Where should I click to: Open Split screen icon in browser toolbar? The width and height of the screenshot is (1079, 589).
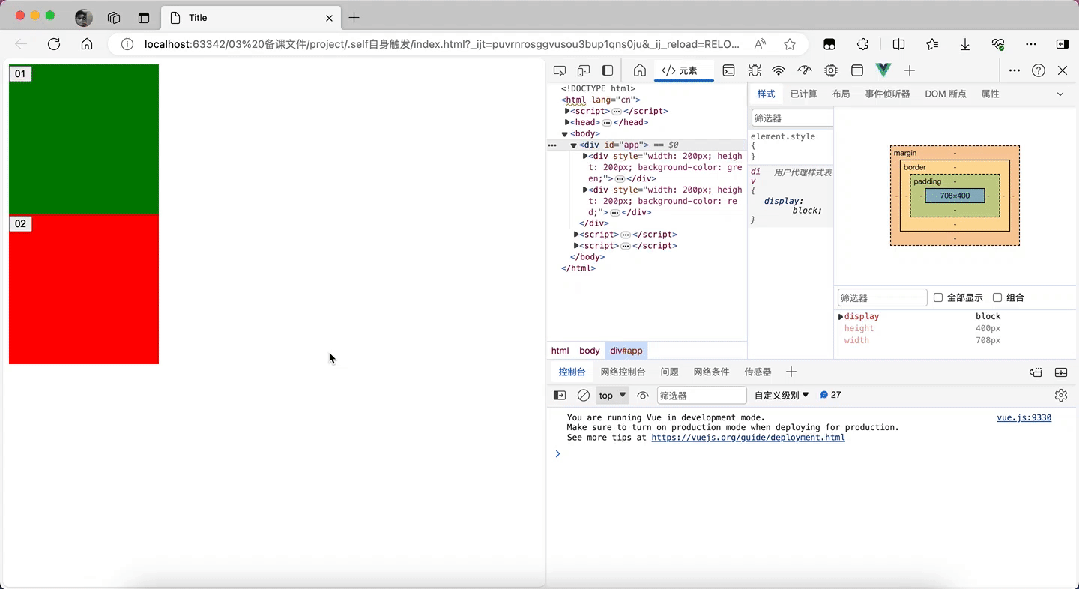[x=898, y=44]
